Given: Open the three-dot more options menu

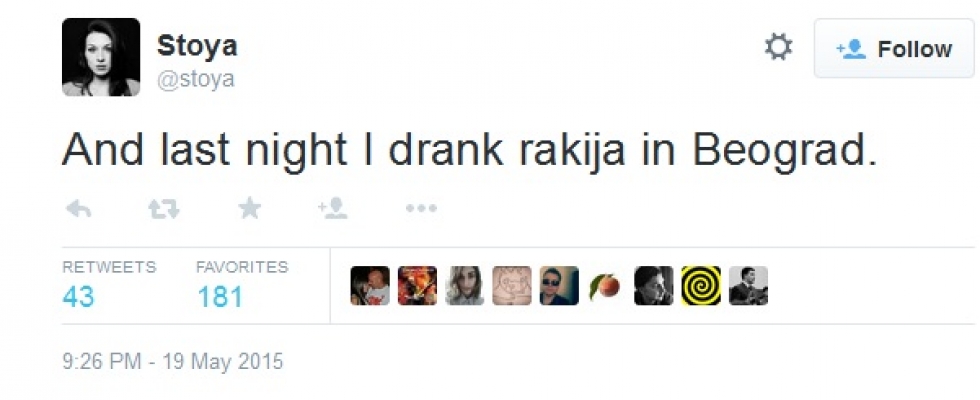Looking at the screenshot, I should click(x=421, y=208).
